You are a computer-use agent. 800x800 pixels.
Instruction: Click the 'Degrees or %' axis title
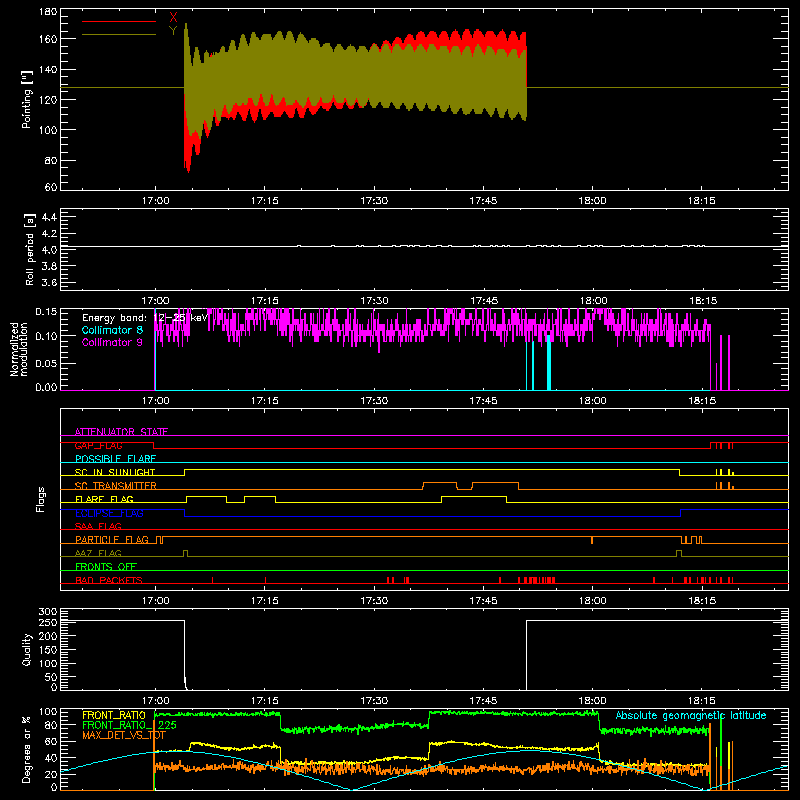point(27,749)
